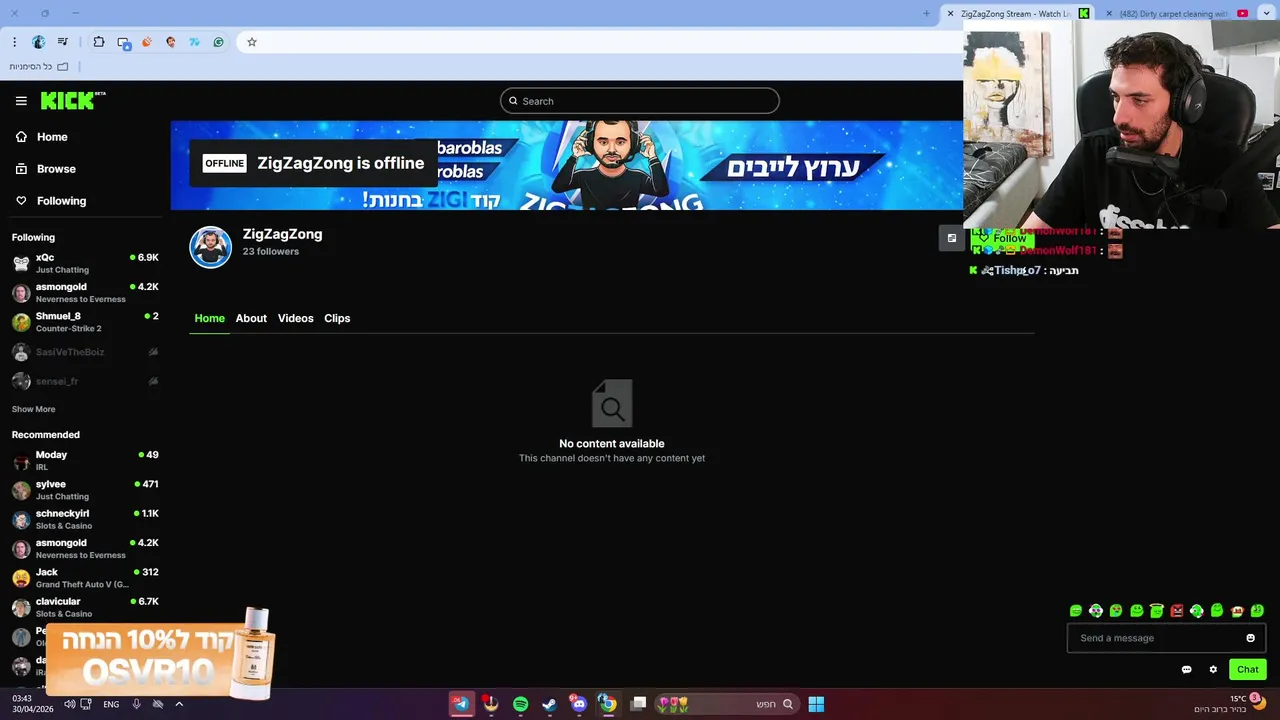Click the chat bubble icon near Chat
Viewport: 1280px width, 720px height.
tap(1186, 669)
